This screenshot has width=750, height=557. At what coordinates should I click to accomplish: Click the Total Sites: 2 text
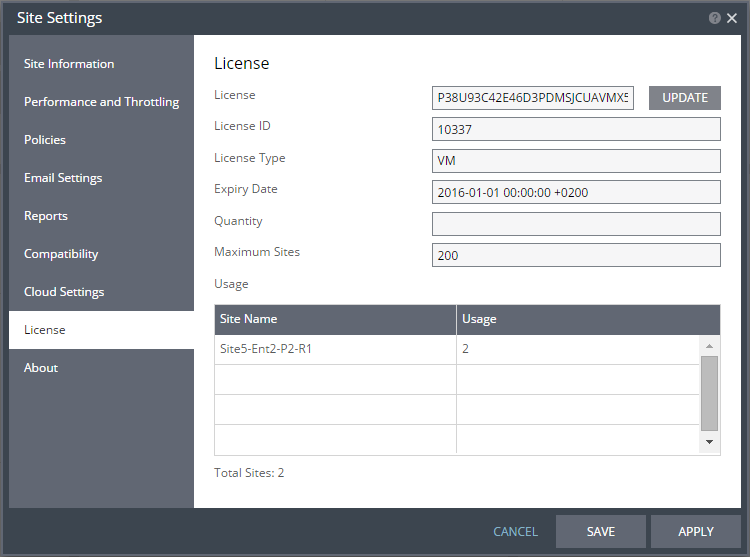[249, 473]
